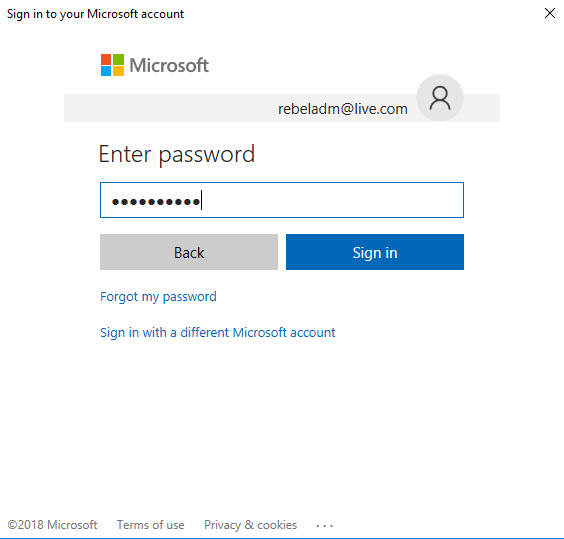Image resolution: width=564 pixels, height=539 pixels.
Task: Place cursor at end of password dots
Action: click(201, 200)
